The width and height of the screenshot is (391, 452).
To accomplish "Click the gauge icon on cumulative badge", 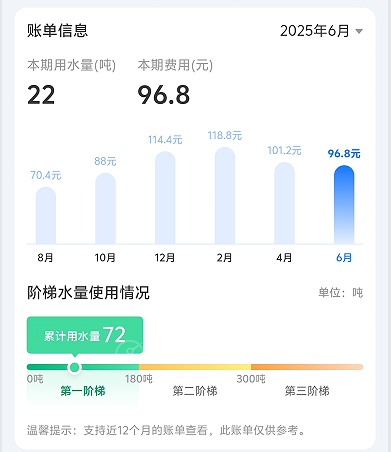I will [x=130, y=347].
